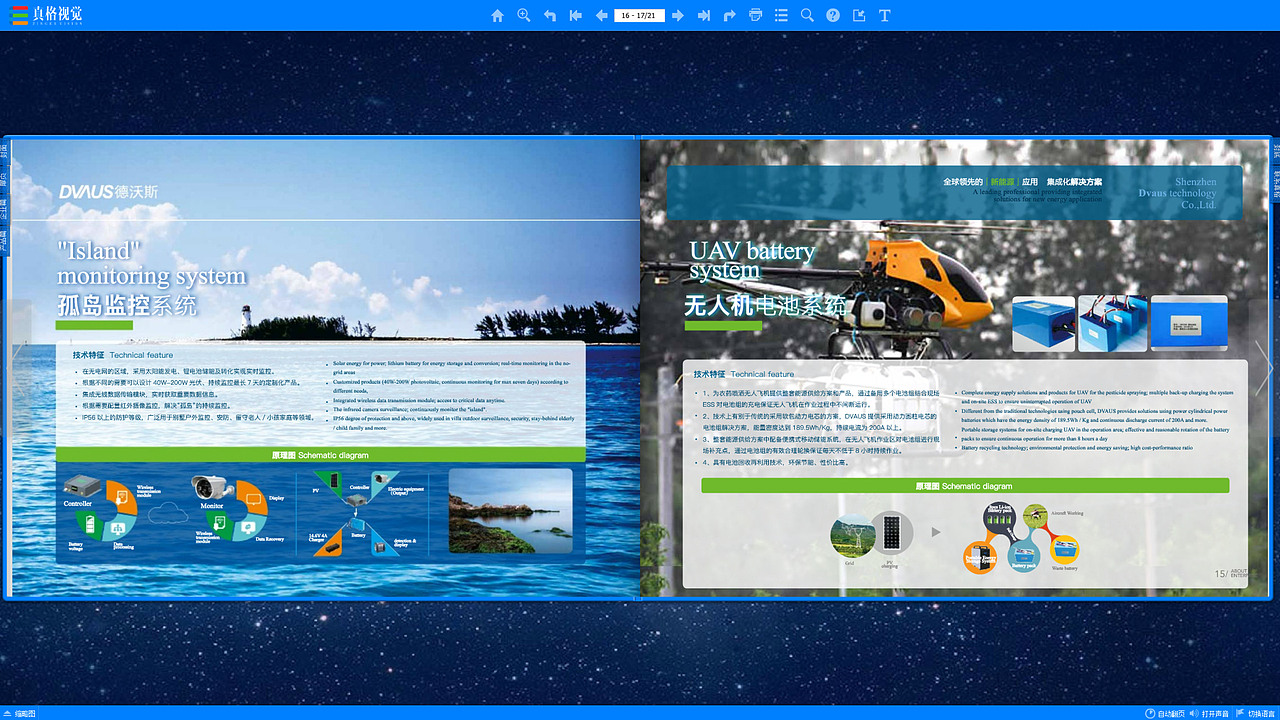Click the '全球领先的 新能源 应用 集成化解决方案' banner text
This screenshot has width=1280, height=720.
[x=1022, y=182]
